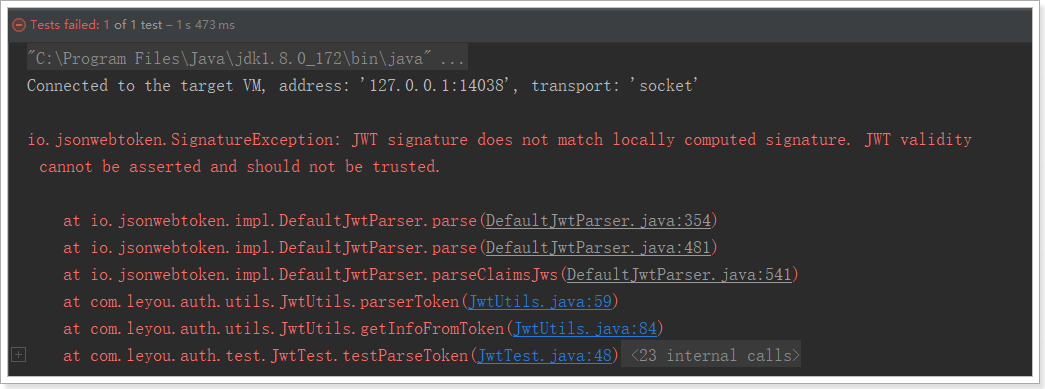Jump to JwtUtils.java:59 source

pos(540,302)
